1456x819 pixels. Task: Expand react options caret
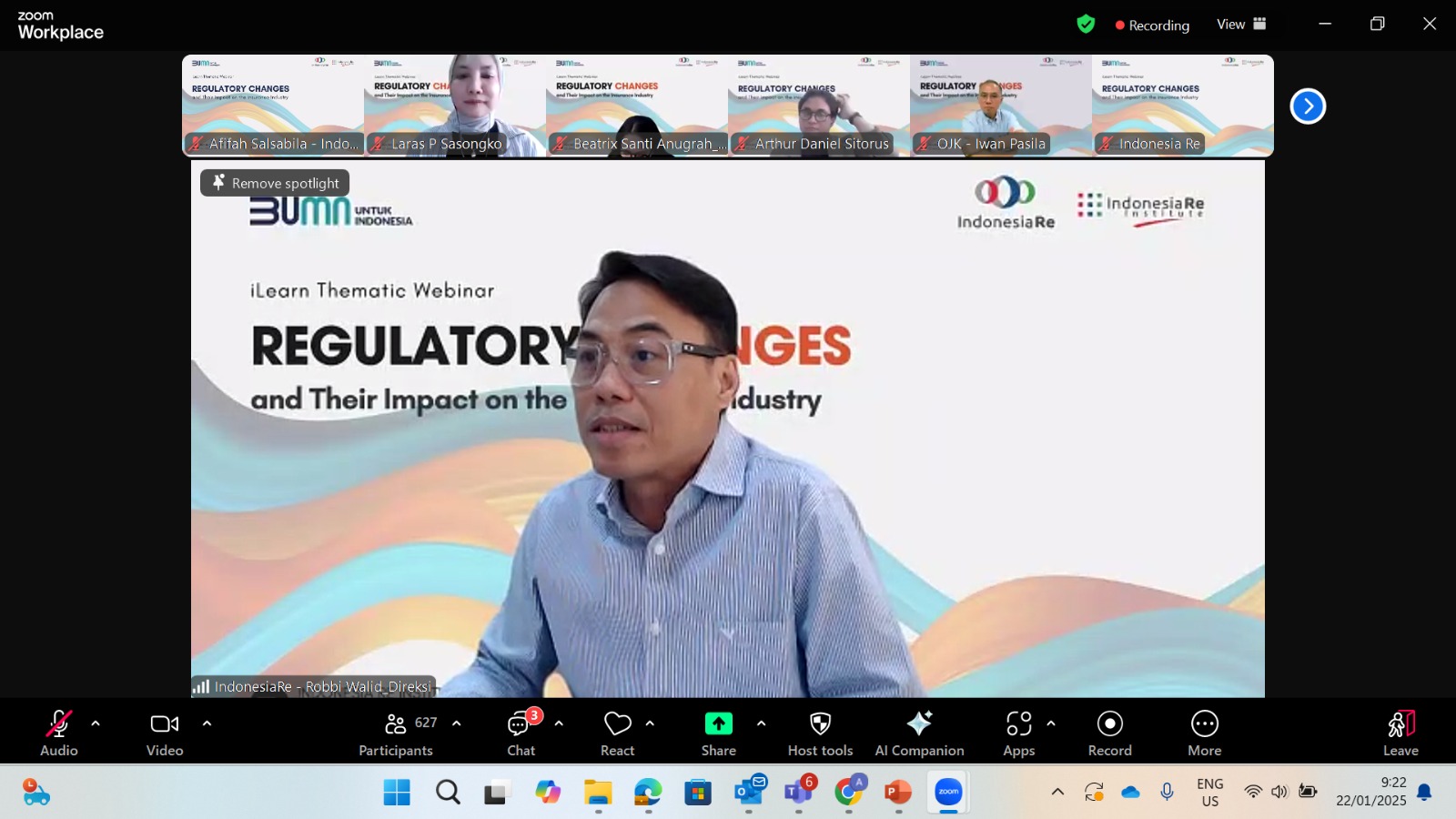(650, 723)
